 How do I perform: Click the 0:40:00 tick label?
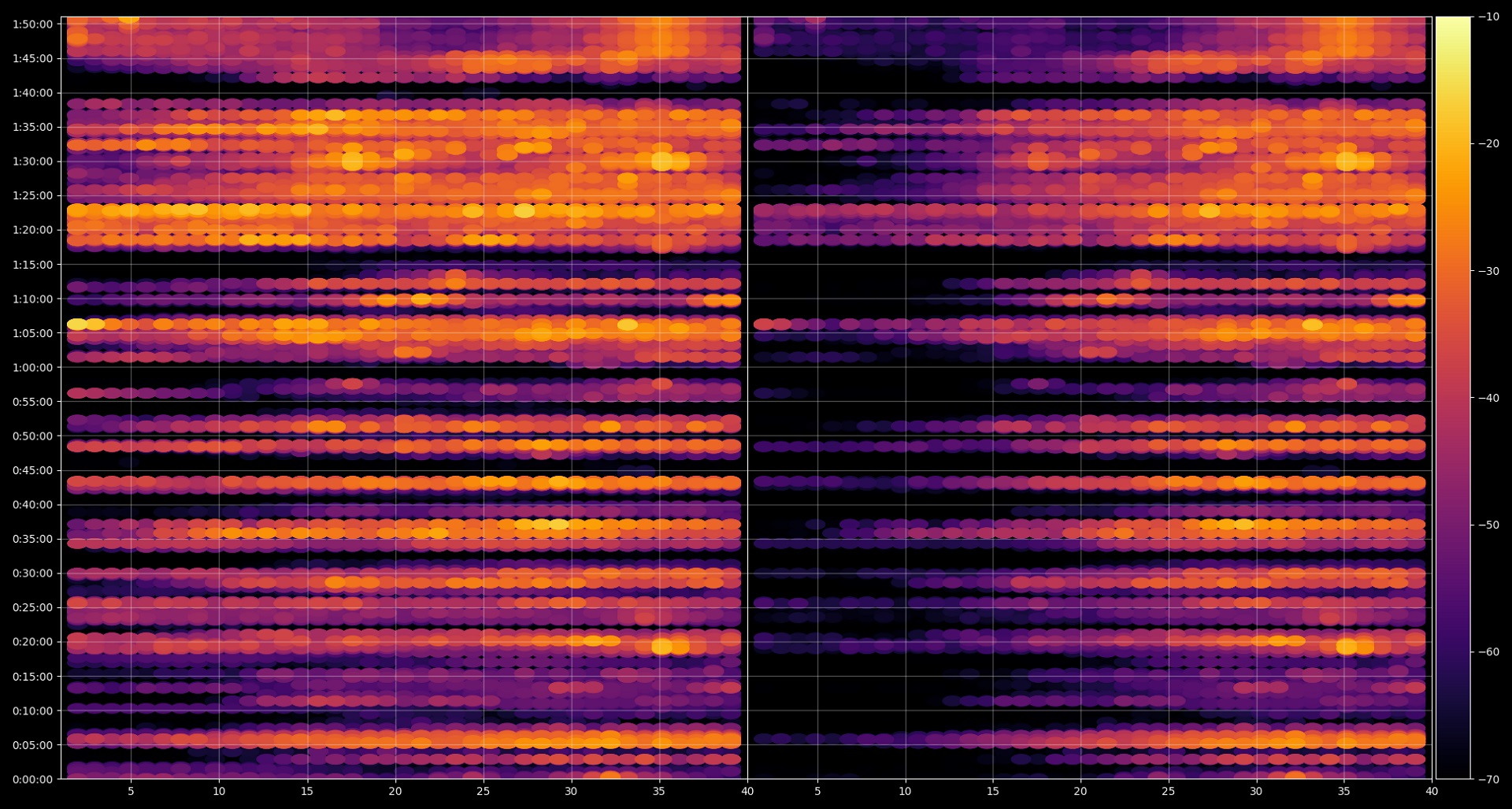pos(32,505)
